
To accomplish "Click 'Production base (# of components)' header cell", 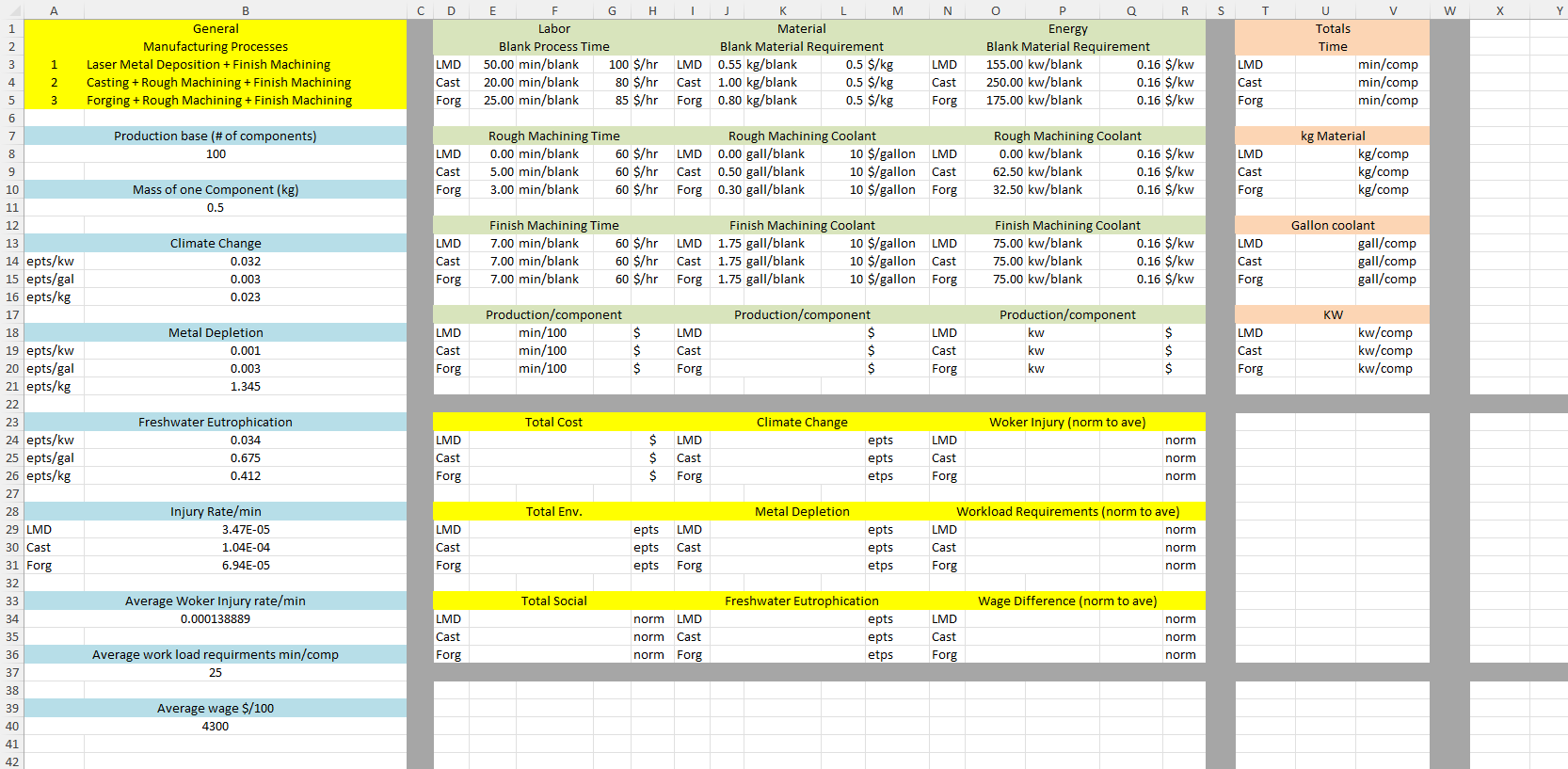I will click(x=216, y=136).
